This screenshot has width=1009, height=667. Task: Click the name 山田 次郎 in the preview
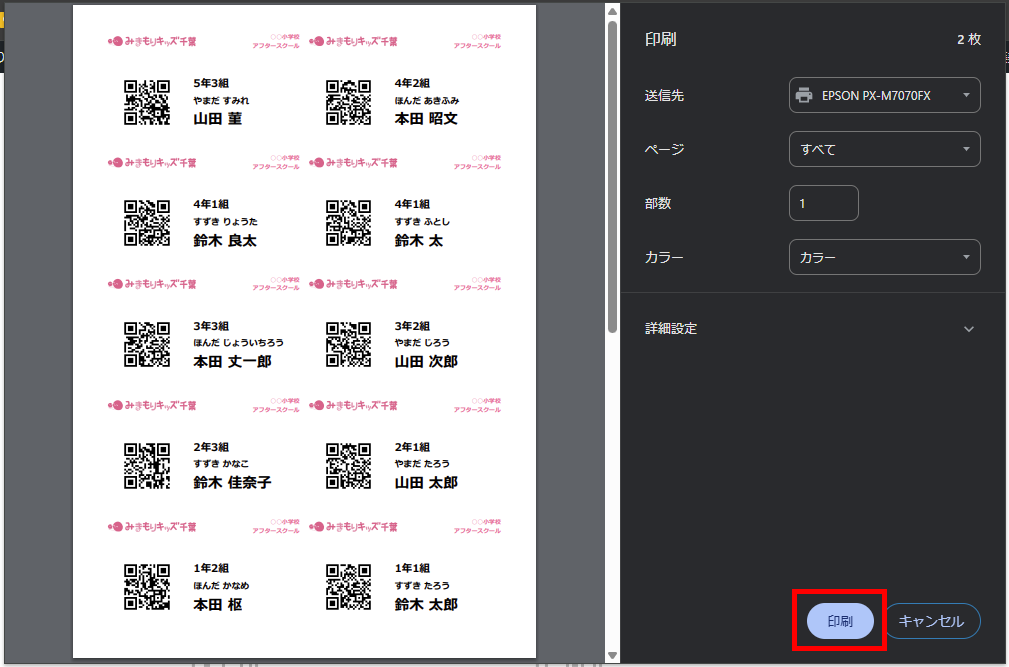(426, 361)
